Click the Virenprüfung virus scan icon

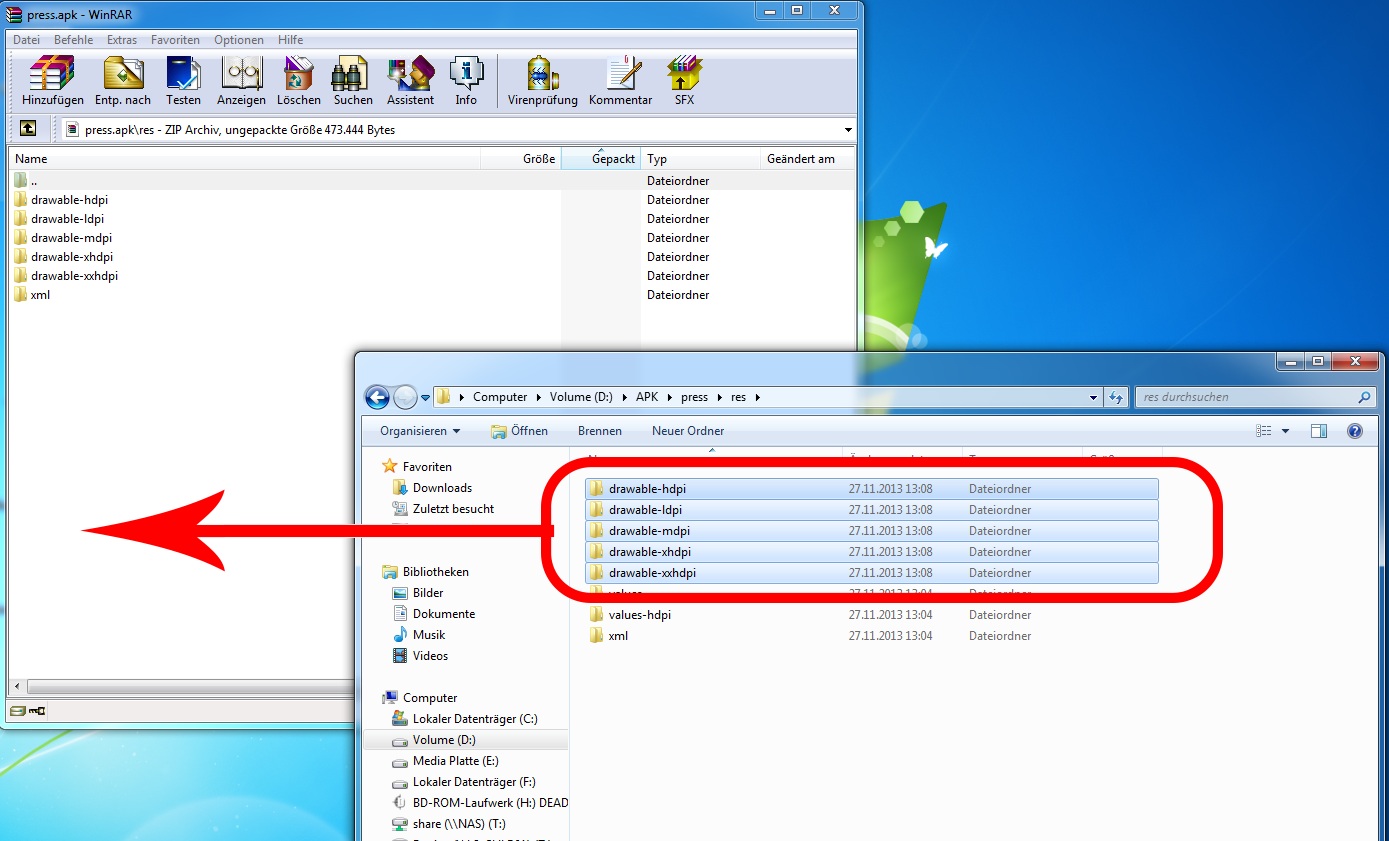point(542,80)
